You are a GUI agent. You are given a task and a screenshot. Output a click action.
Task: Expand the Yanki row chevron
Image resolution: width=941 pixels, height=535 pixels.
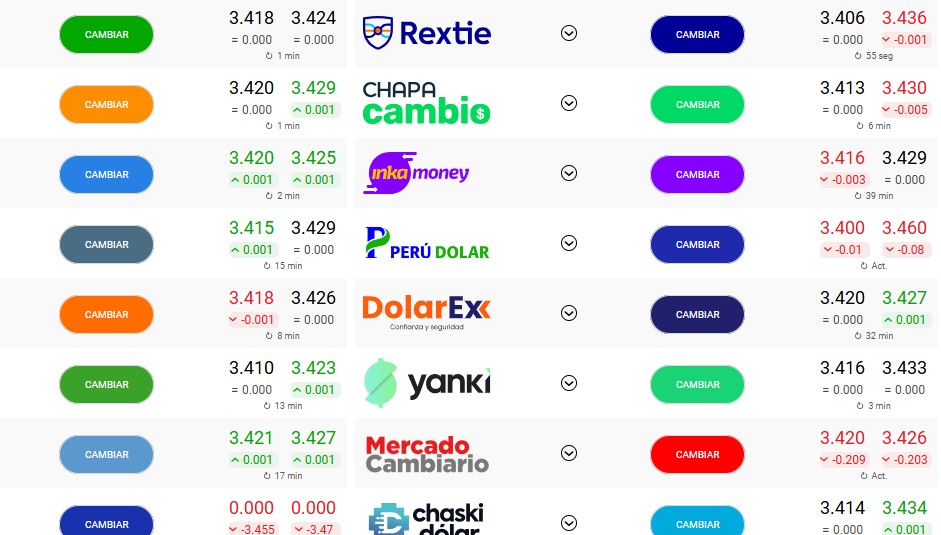[569, 383]
